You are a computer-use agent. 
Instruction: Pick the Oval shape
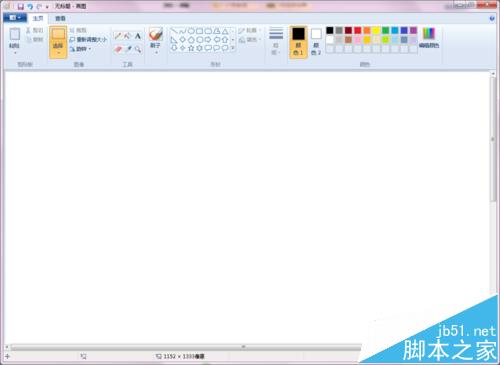tap(191, 31)
